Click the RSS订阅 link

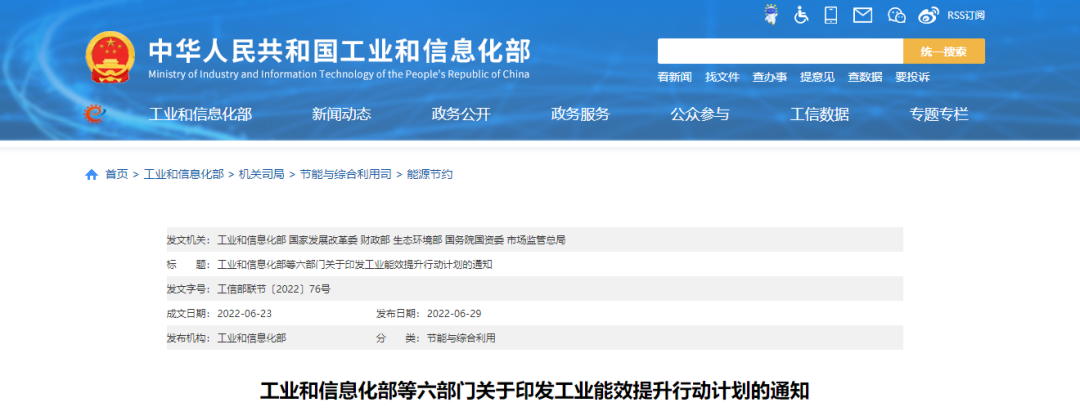(966, 15)
